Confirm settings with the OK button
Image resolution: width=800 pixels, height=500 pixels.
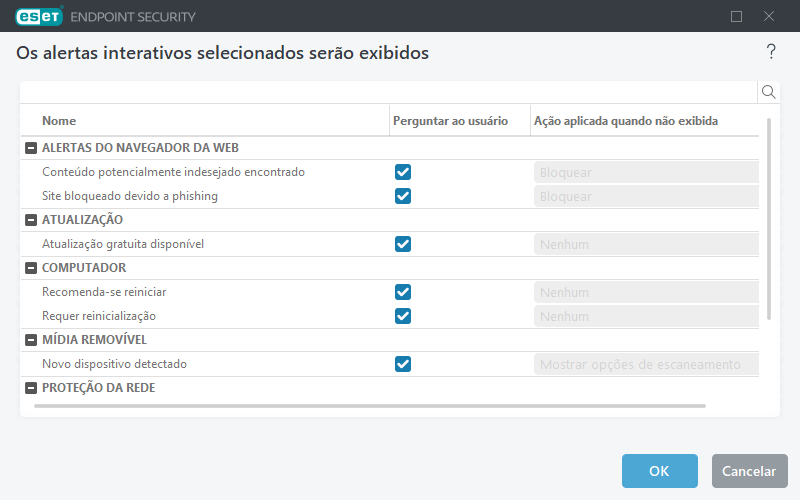point(659,471)
